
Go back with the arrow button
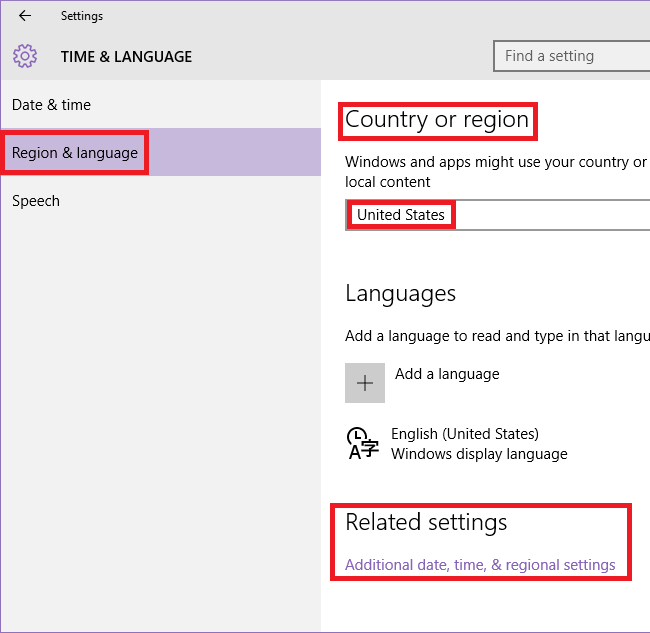[25, 16]
